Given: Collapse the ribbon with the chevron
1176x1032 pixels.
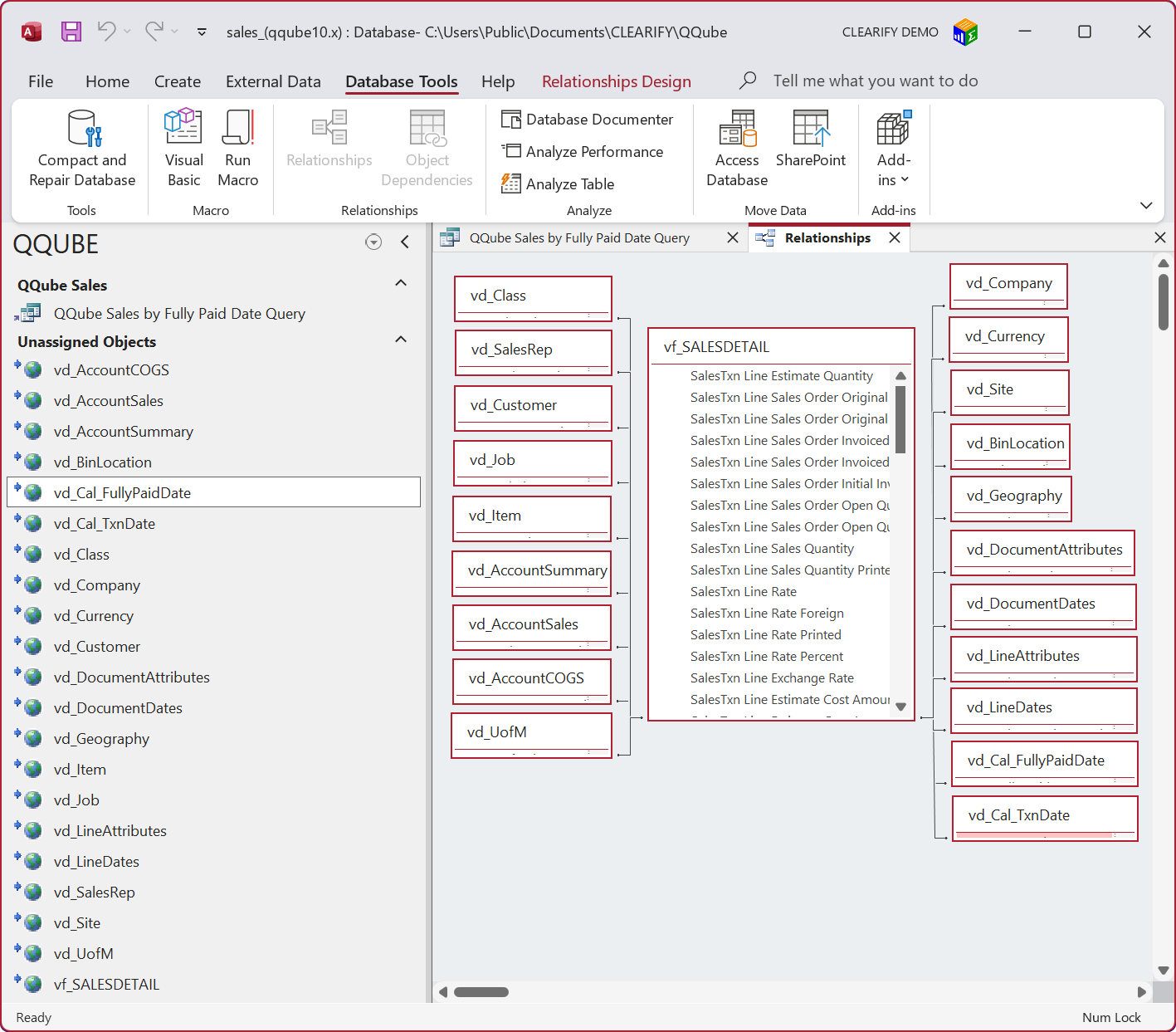Looking at the screenshot, I should coord(1146,205).
